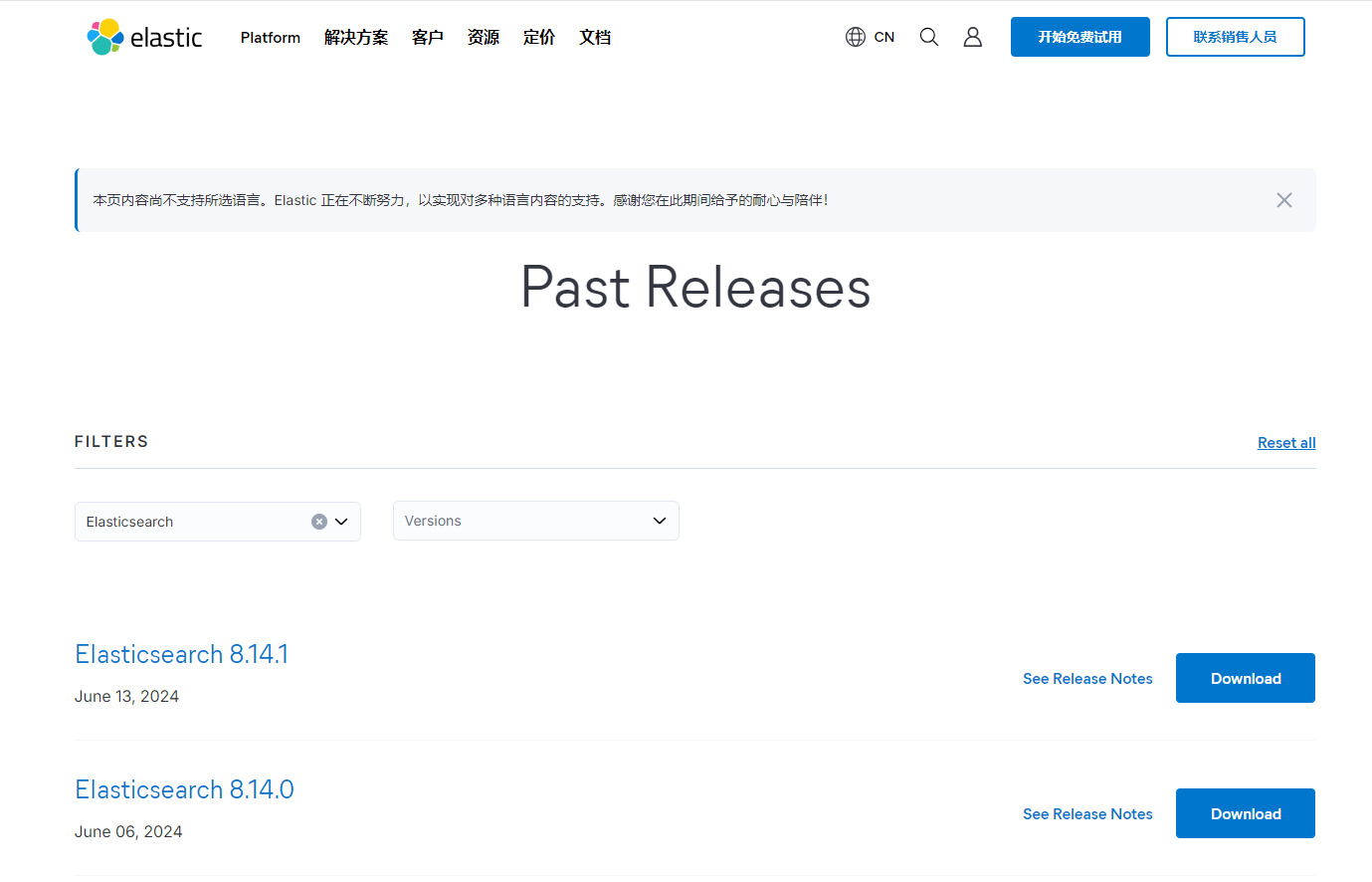Open the user account icon

(973, 37)
